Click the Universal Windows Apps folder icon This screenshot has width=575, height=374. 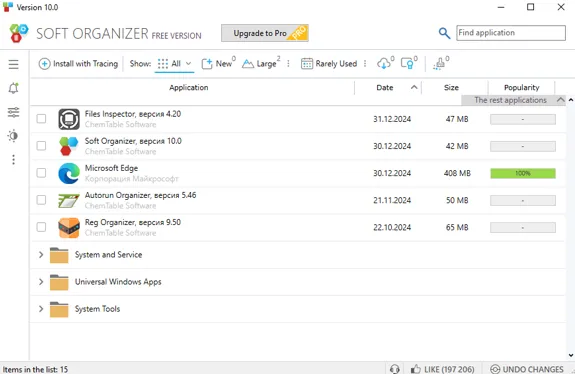(x=59, y=282)
